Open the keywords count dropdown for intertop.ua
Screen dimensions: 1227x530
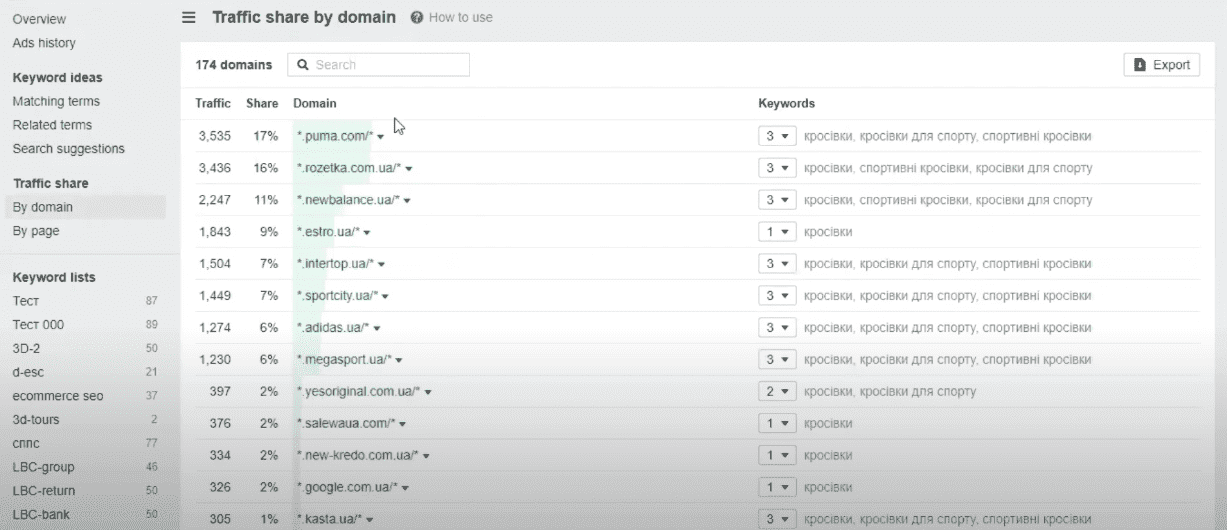coord(777,264)
